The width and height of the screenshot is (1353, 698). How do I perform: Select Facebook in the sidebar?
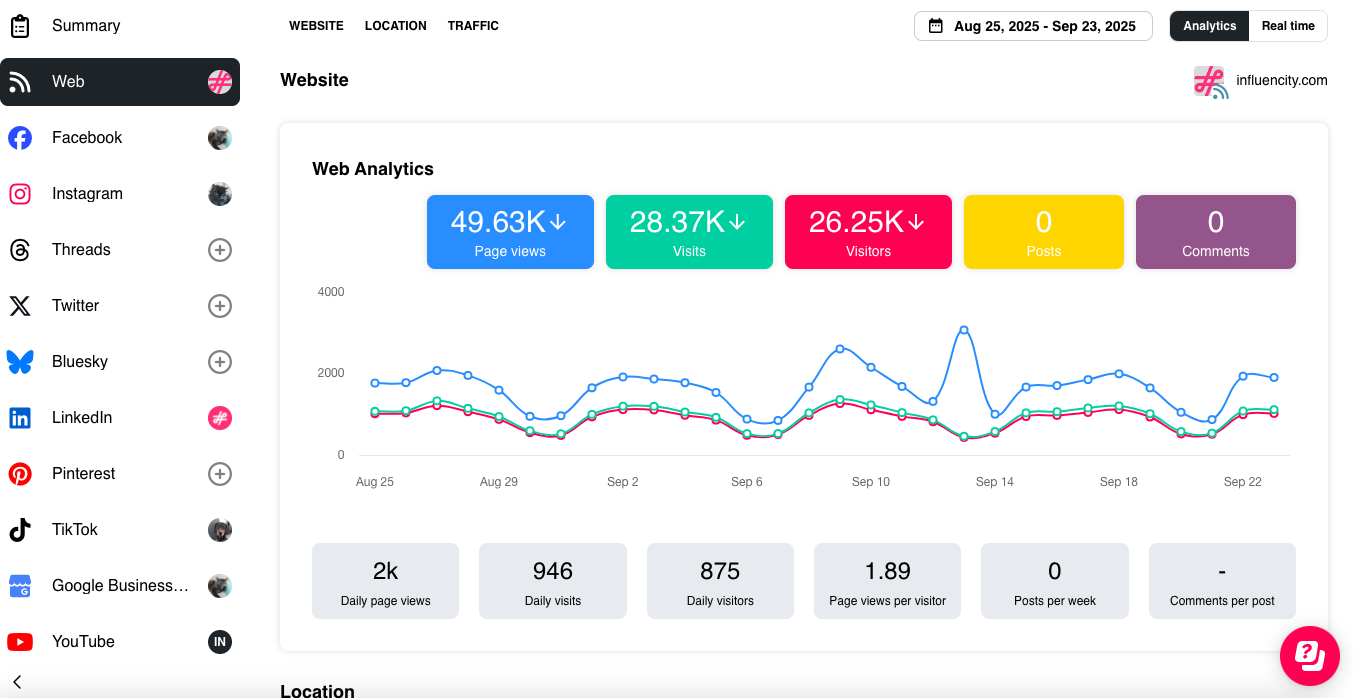(x=120, y=138)
